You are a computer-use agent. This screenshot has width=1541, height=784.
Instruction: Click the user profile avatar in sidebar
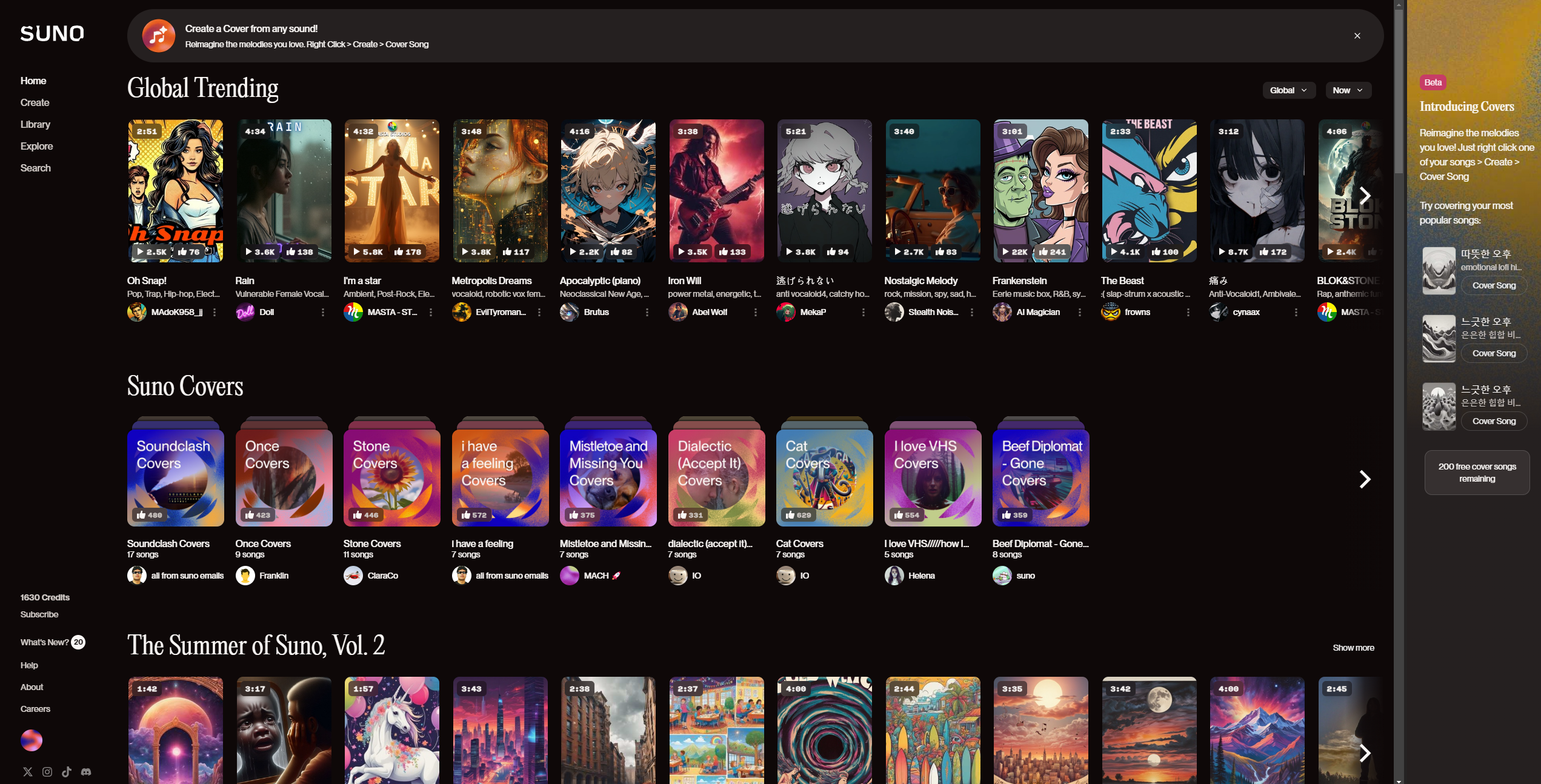pos(32,740)
